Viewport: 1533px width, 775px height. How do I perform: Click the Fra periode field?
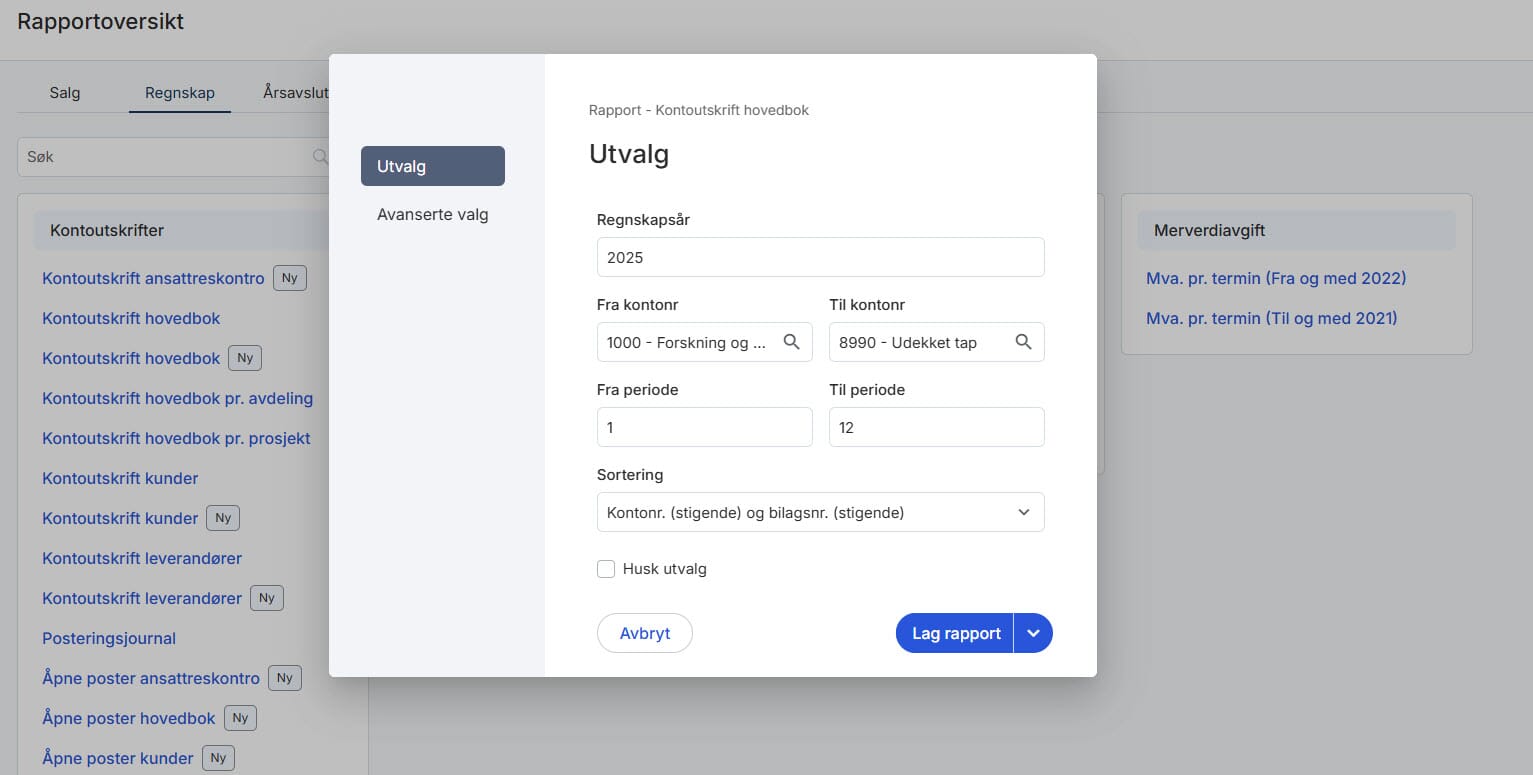click(x=705, y=427)
